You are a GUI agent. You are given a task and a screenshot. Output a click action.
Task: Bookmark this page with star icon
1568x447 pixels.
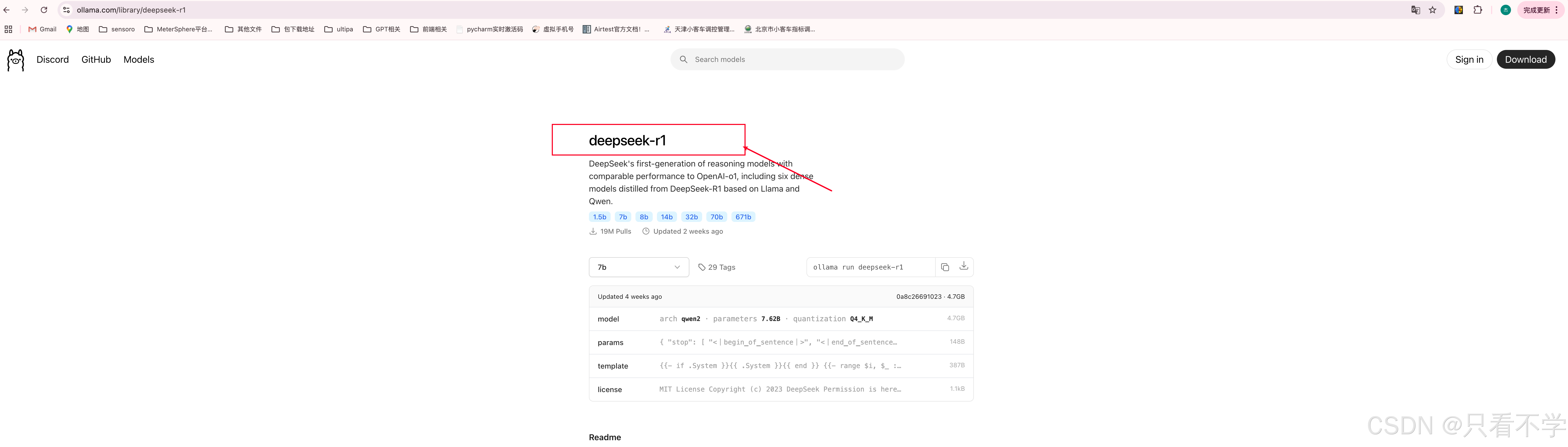pyautogui.click(x=1432, y=10)
